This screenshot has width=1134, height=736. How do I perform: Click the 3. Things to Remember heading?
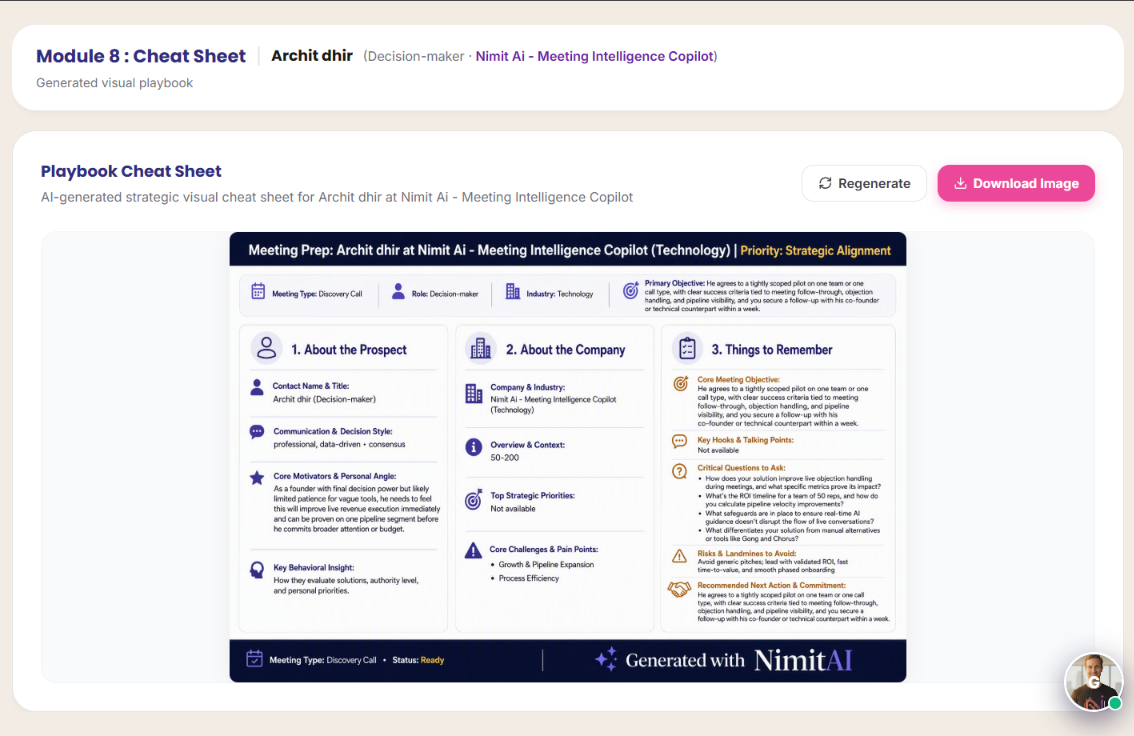[772, 350]
